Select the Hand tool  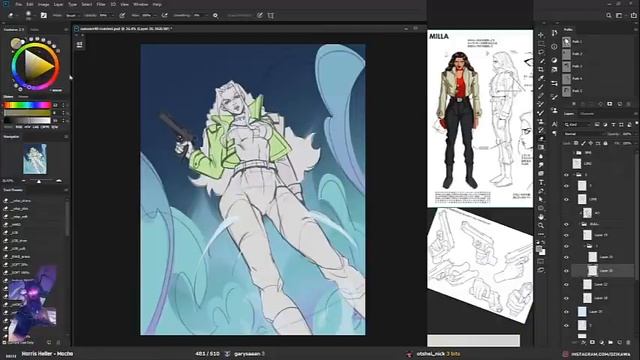coord(541,217)
